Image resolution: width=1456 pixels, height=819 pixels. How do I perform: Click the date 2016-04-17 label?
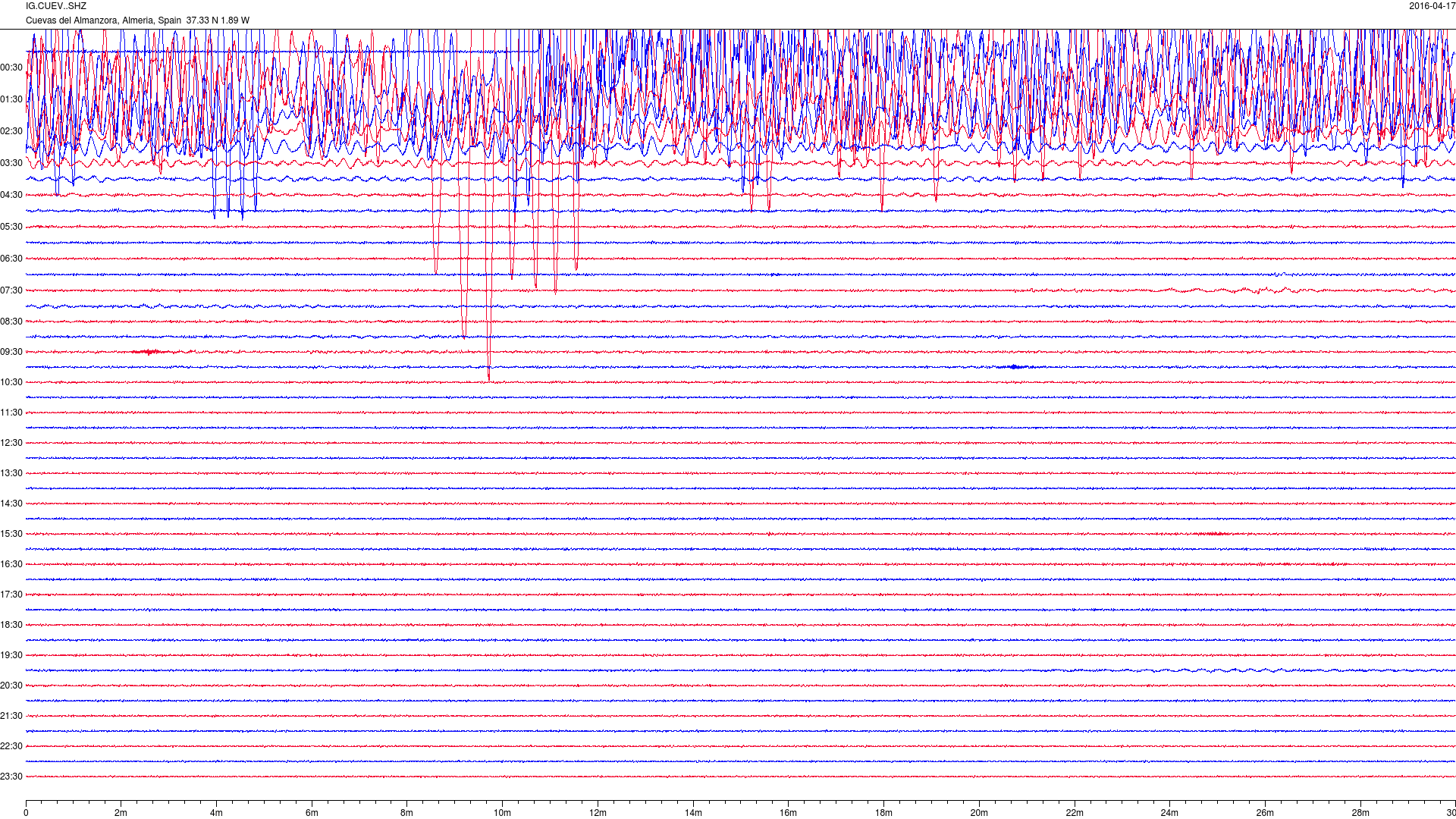1432,6
